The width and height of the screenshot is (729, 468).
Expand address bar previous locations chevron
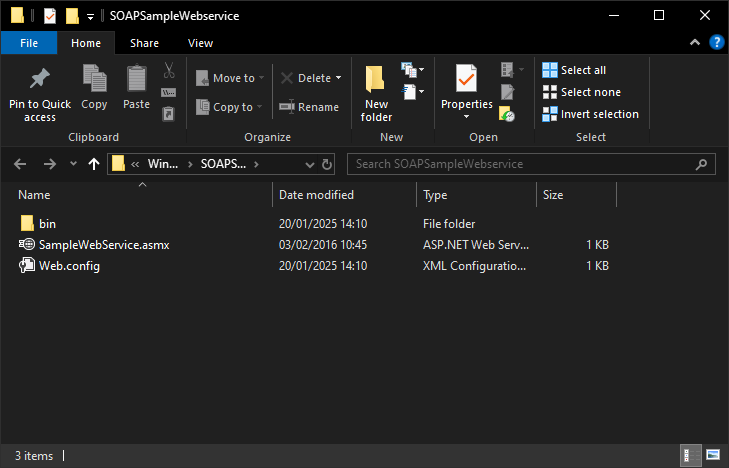click(x=310, y=165)
